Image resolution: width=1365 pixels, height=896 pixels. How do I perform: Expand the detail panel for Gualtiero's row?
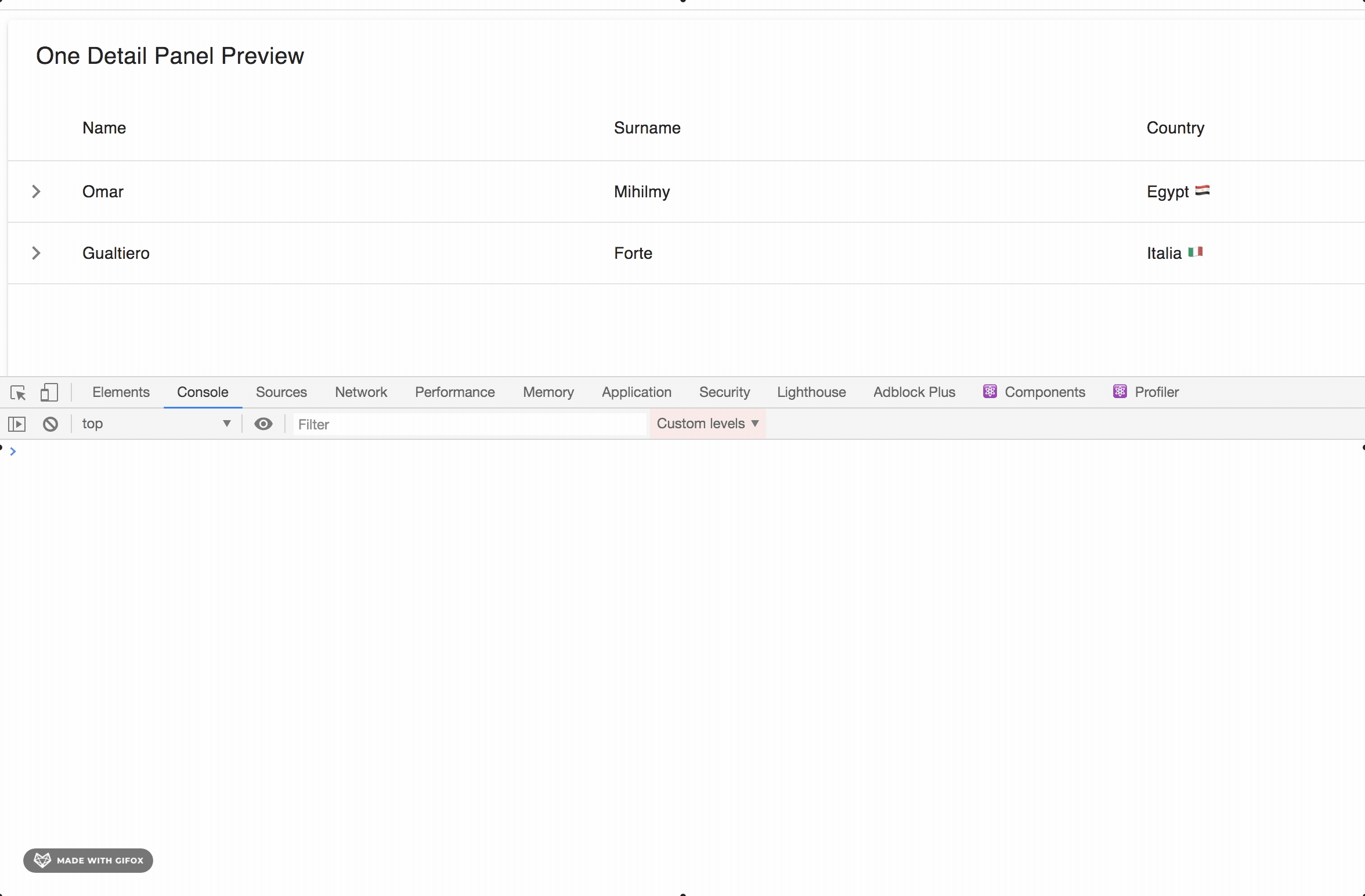tap(37, 253)
